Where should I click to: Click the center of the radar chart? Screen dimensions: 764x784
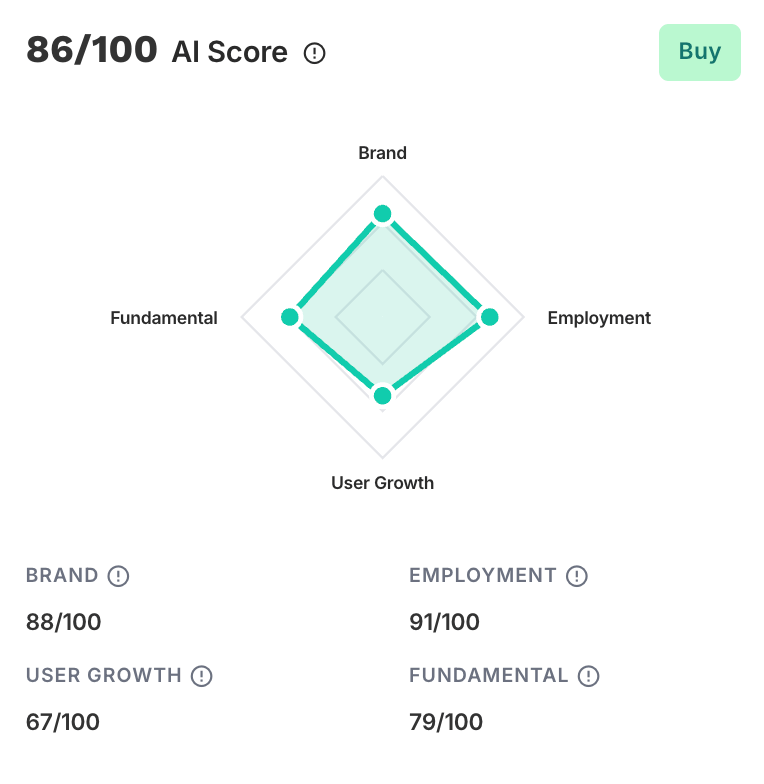tap(382, 317)
